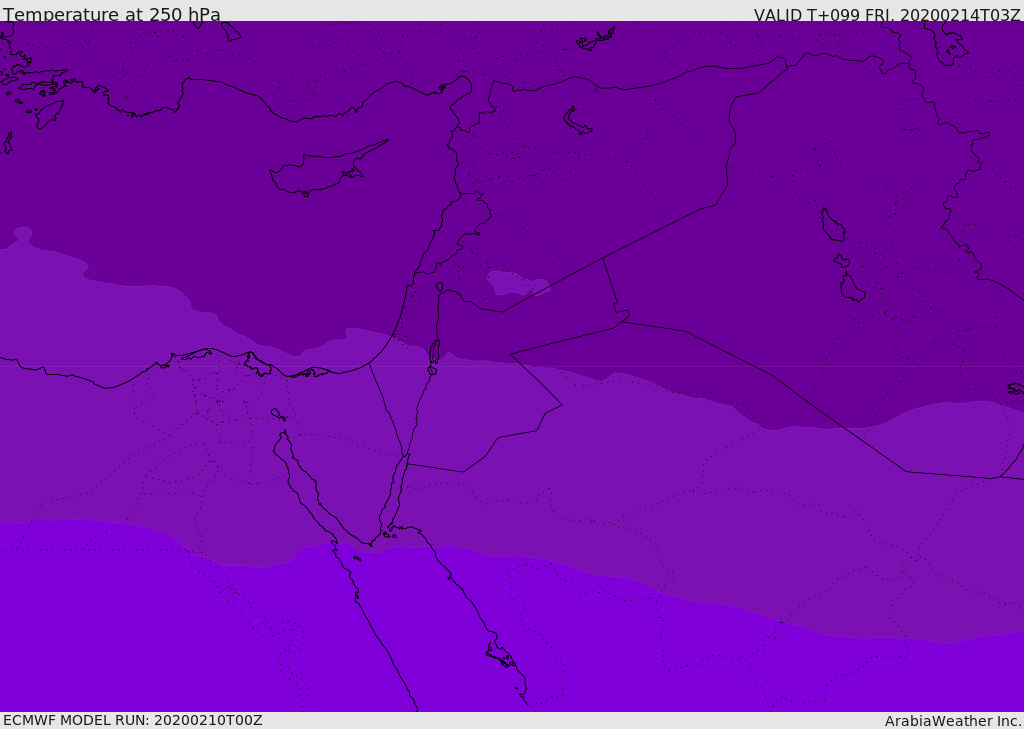Screen dimensions: 1024x729
Task: Click the island of Cyprus on the map
Action: pos(327,169)
